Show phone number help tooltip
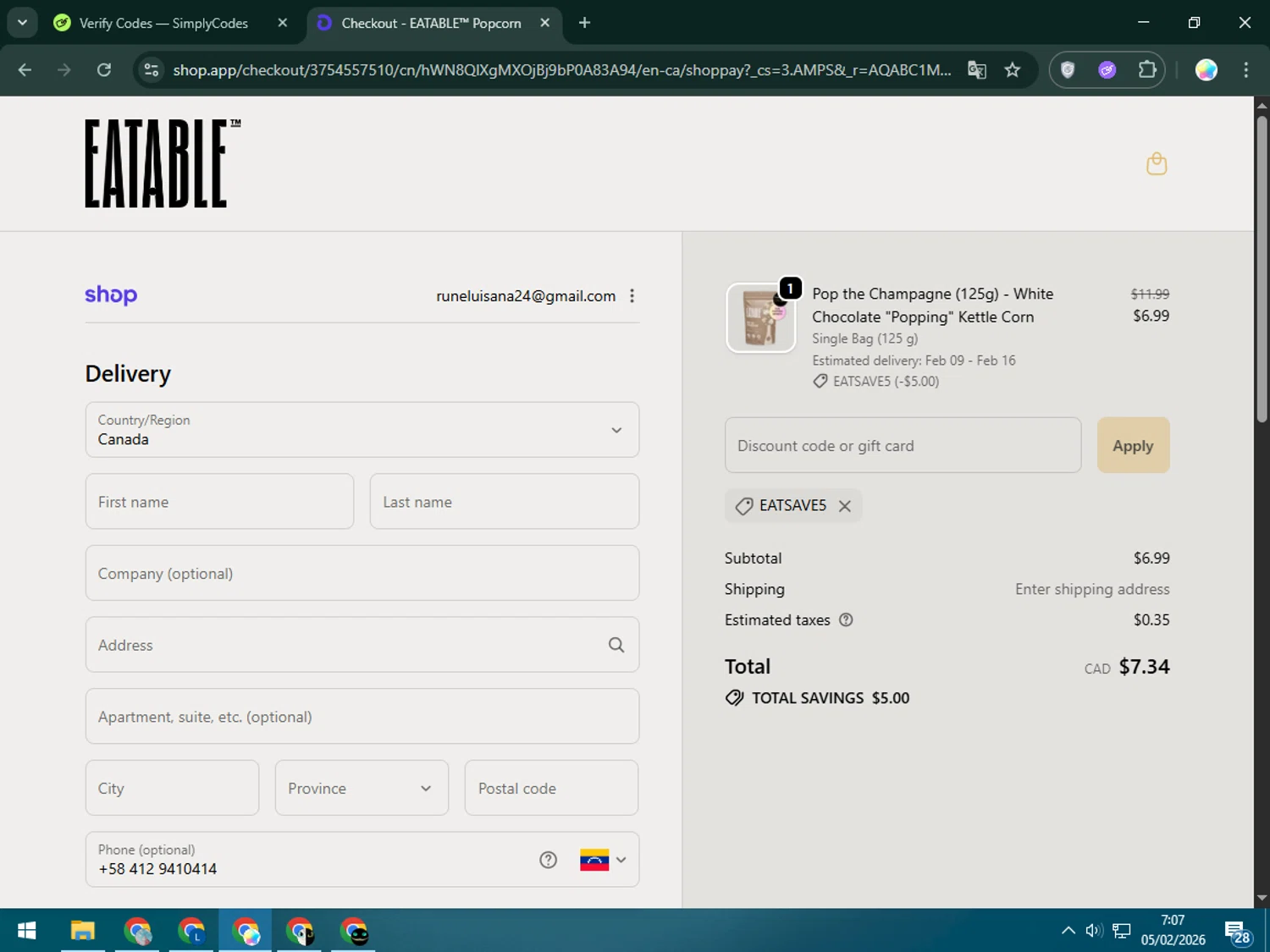Screen dimensions: 1270x952 548,860
